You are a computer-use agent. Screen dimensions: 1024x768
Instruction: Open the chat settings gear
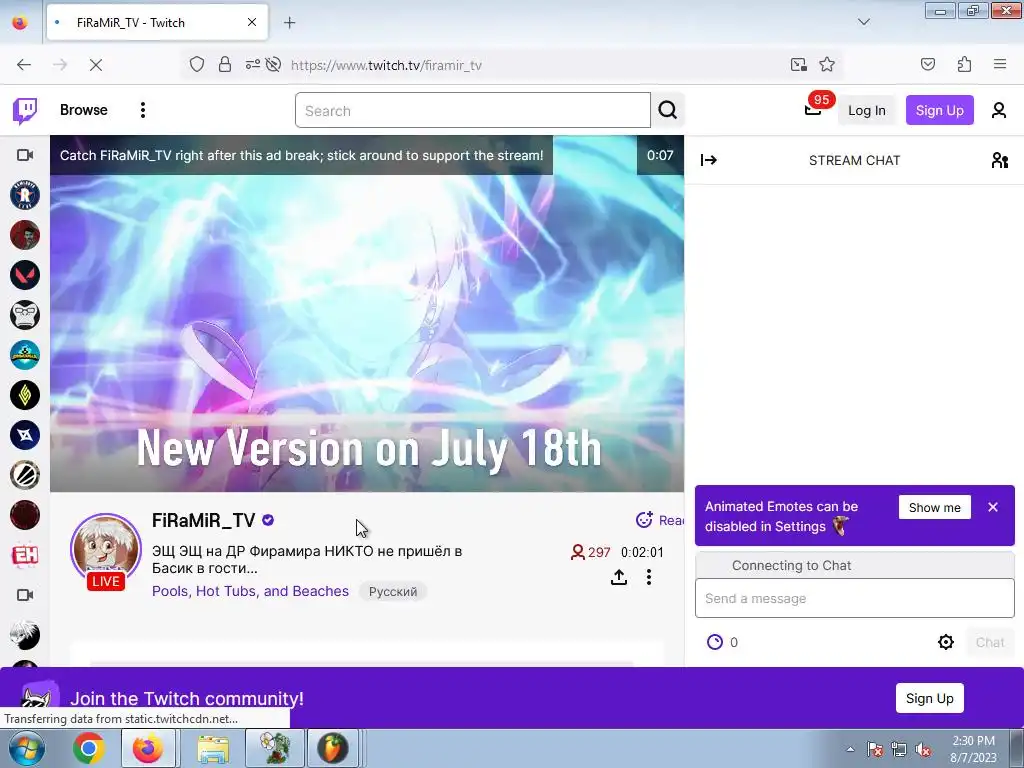pos(946,642)
